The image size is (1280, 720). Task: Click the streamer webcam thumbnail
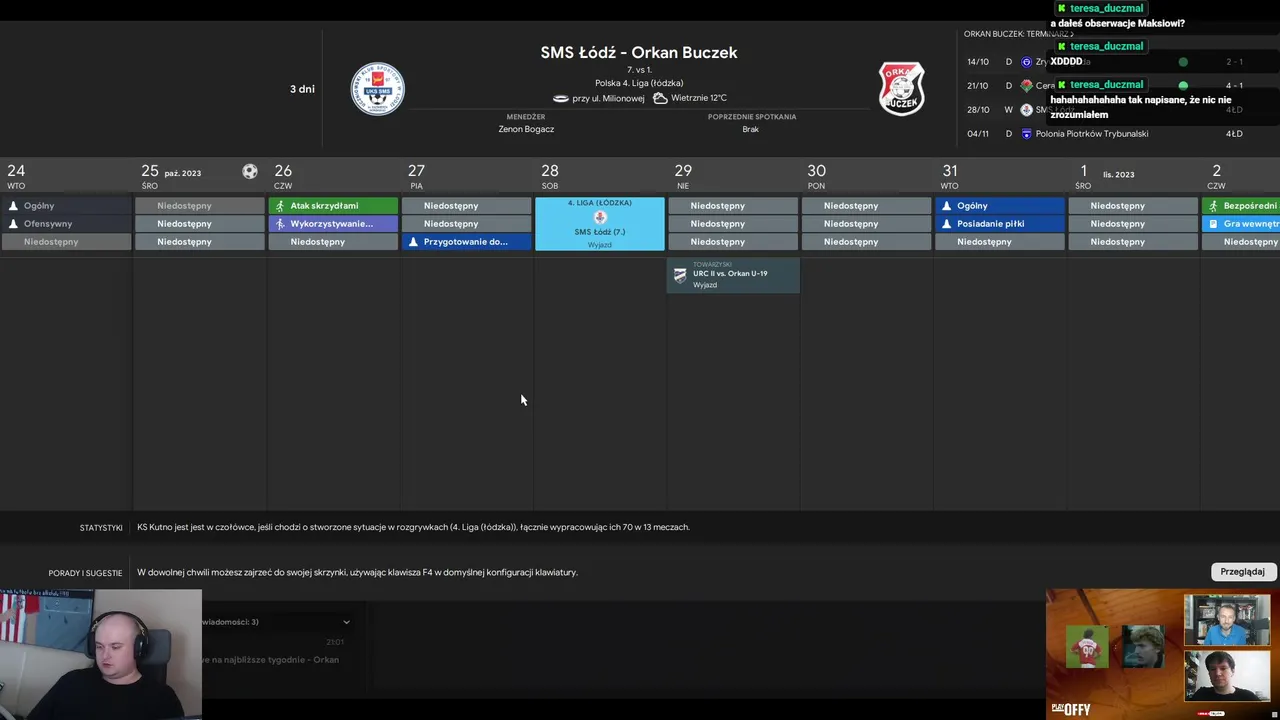[100, 654]
